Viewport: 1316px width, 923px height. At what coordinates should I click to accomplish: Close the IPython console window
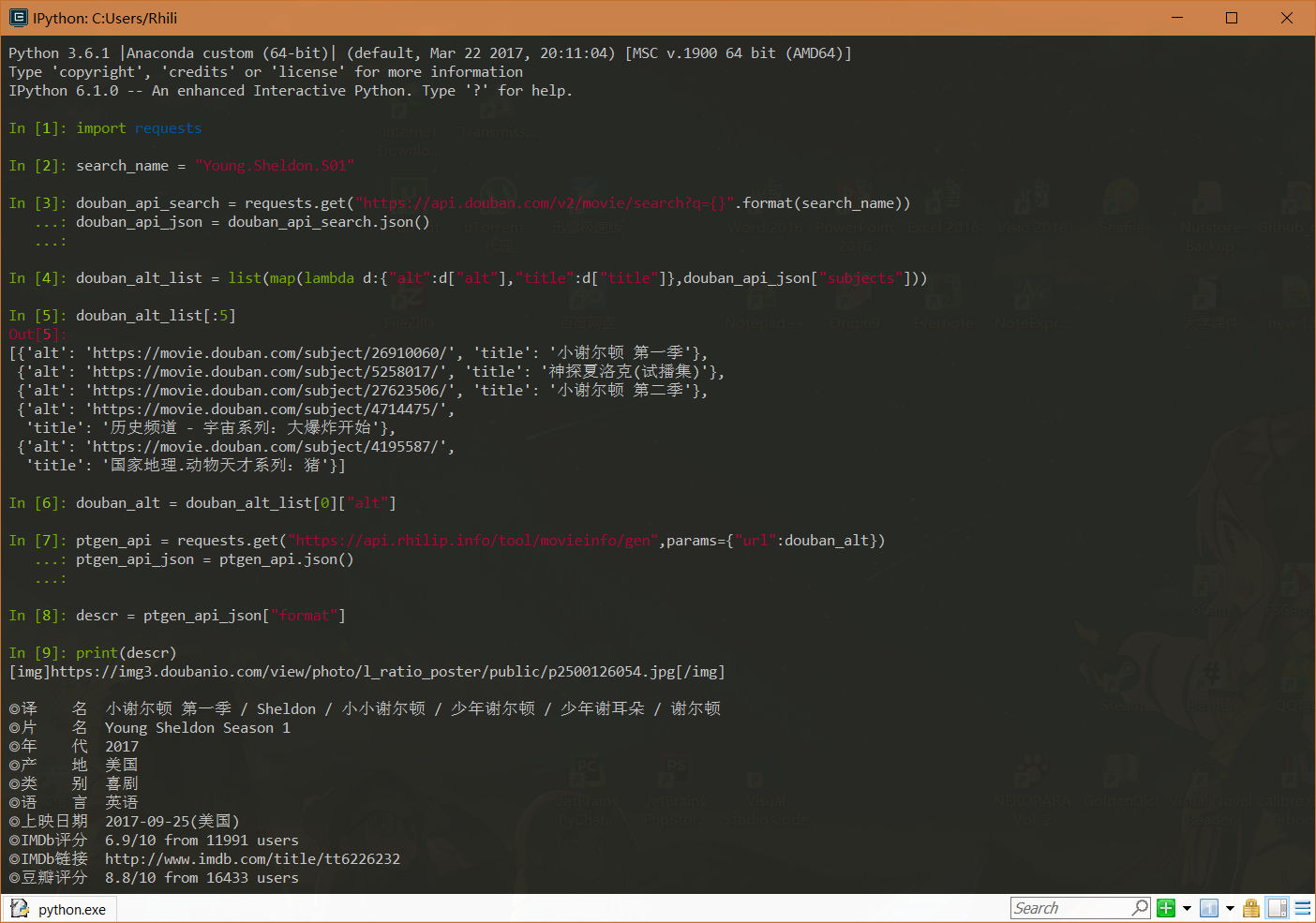pyautogui.click(x=1287, y=18)
